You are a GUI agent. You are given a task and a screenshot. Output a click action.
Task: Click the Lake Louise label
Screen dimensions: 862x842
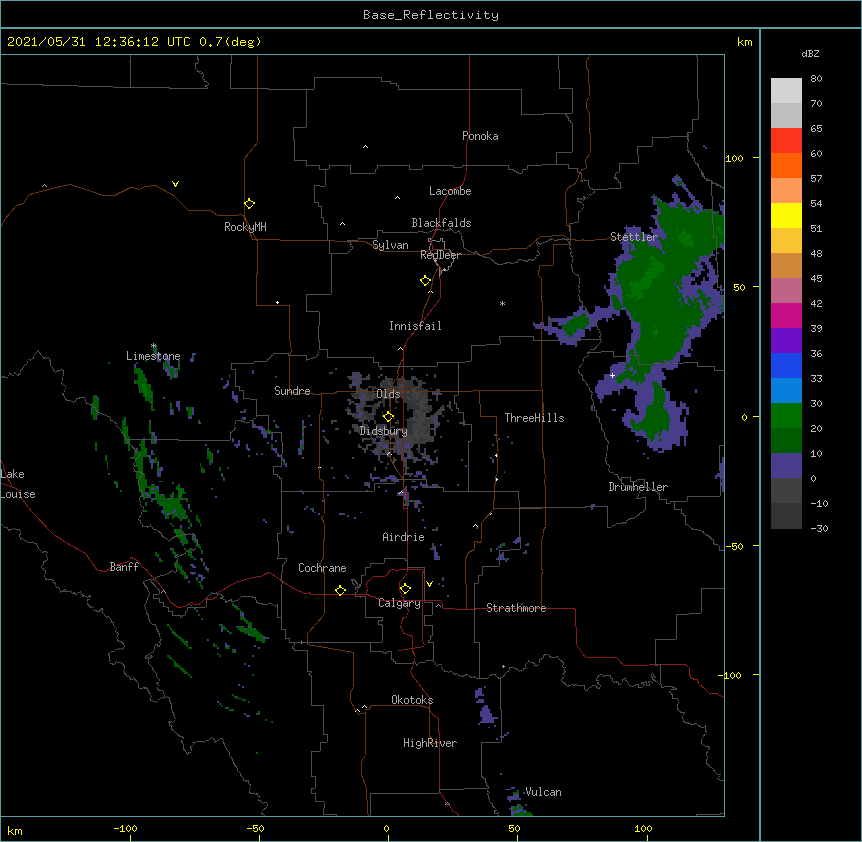18,484
